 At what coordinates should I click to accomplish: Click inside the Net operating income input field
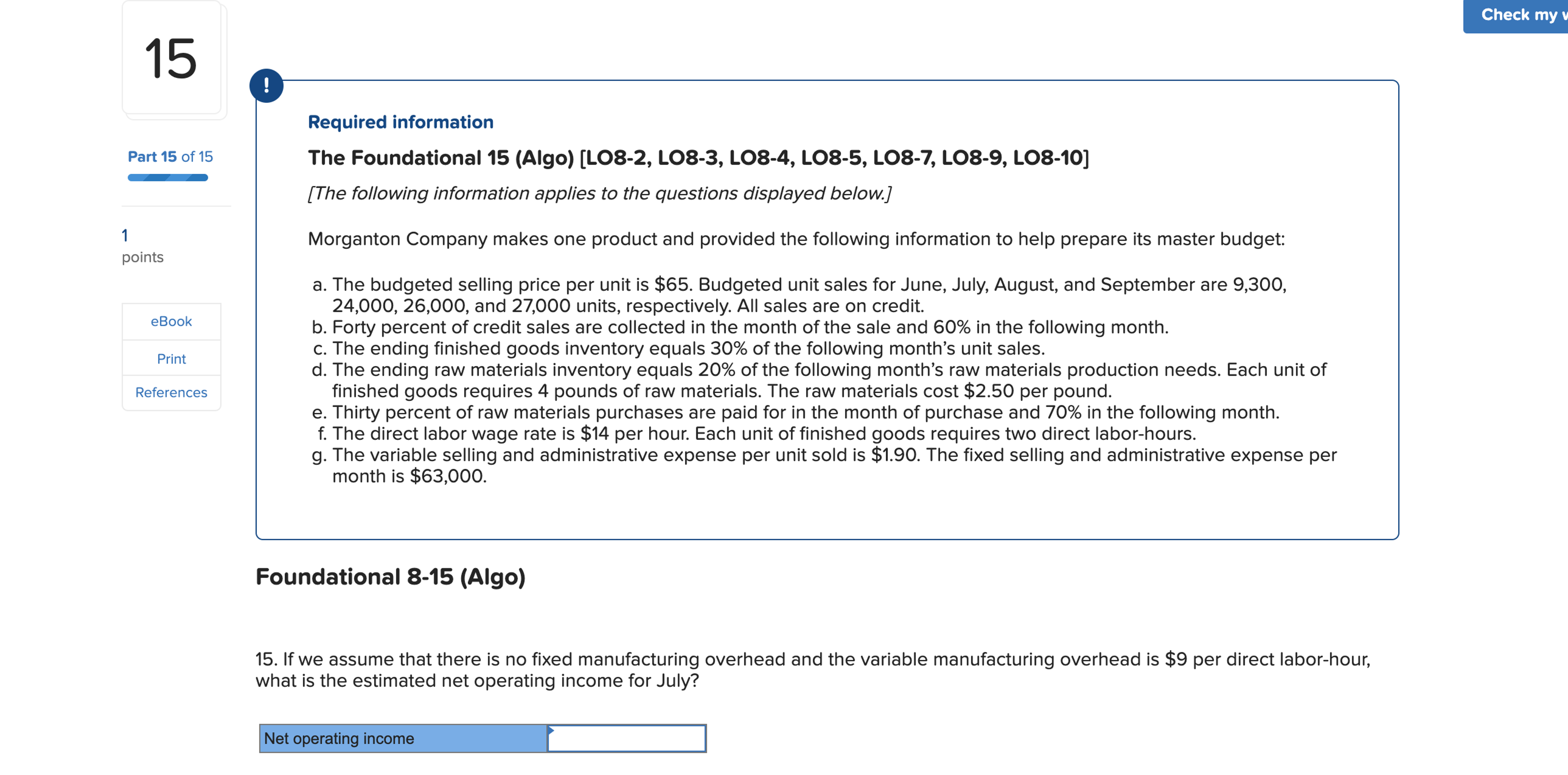pyautogui.click(x=627, y=738)
